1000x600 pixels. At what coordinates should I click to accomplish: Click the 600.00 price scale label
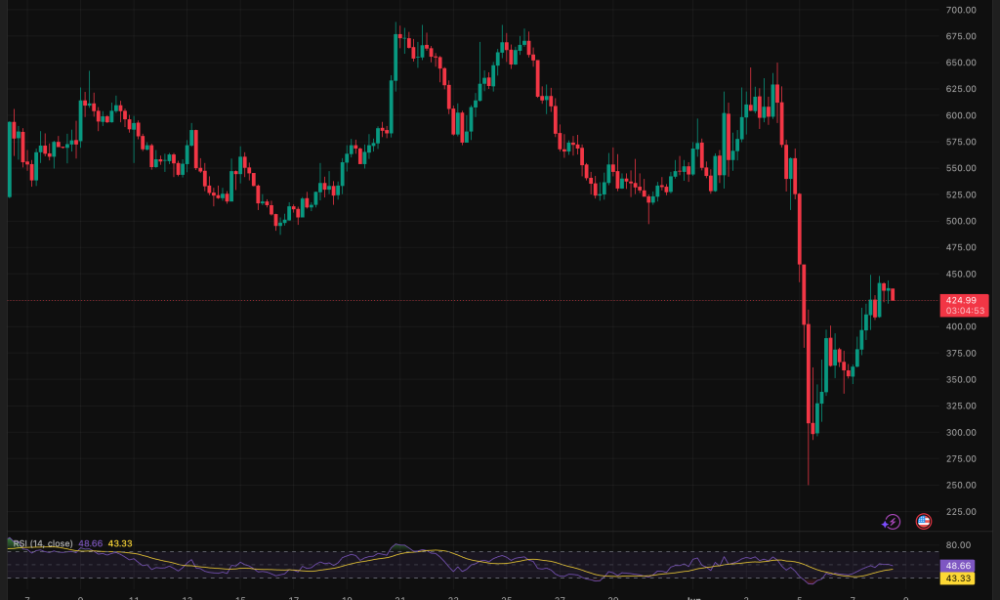(x=960, y=115)
